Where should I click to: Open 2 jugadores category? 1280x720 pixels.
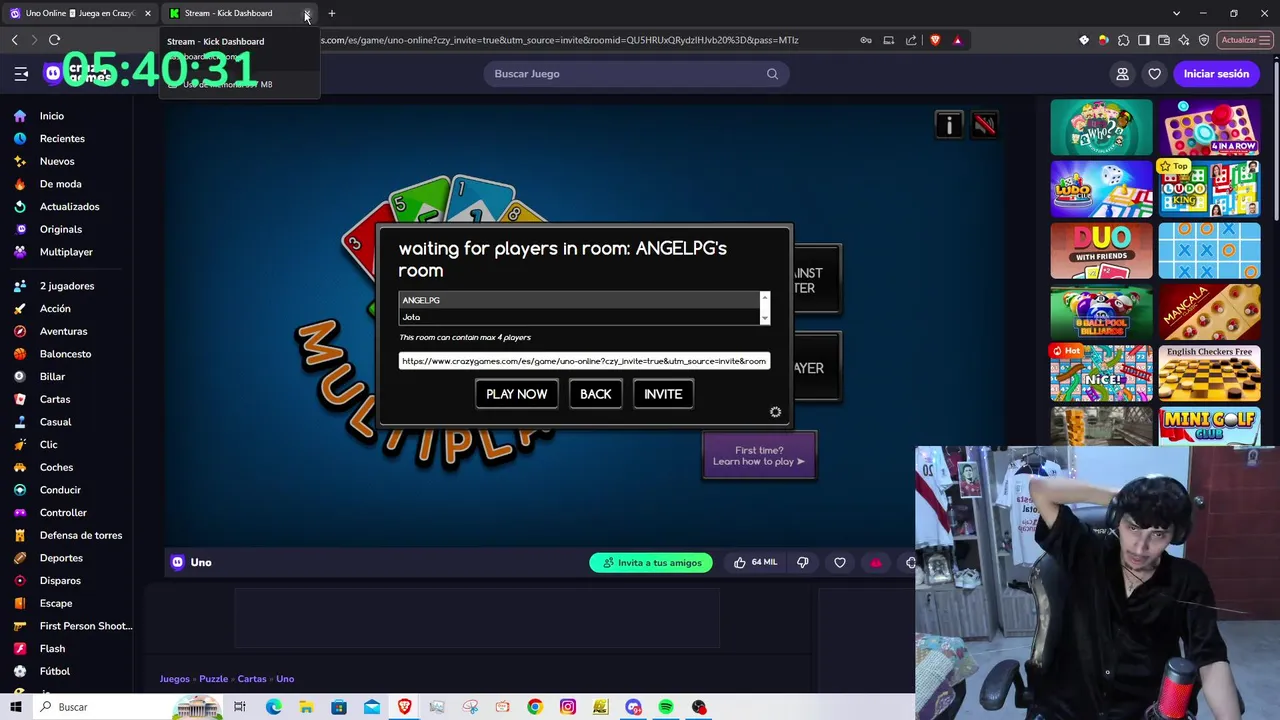pyautogui.click(x=66, y=286)
